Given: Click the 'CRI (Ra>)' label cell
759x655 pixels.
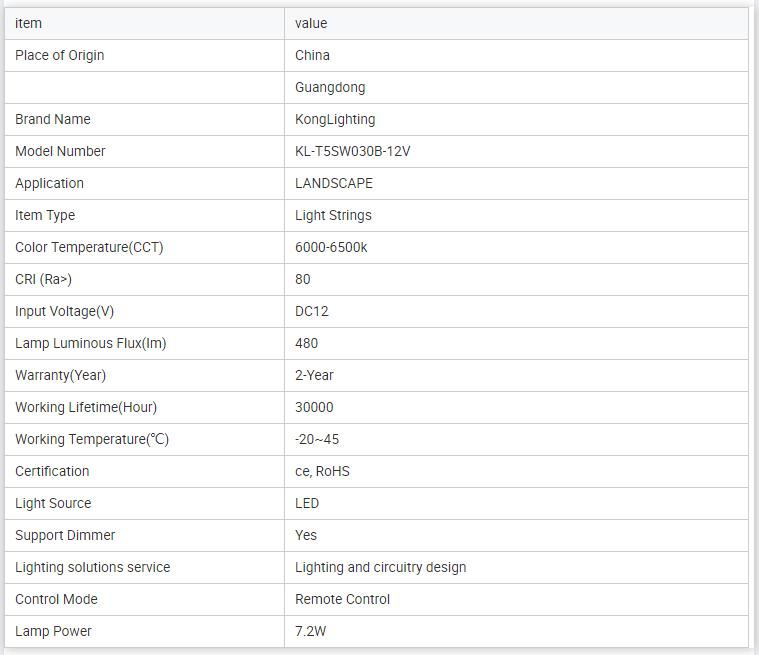Looking at the screenshot, I should [44, 279].
